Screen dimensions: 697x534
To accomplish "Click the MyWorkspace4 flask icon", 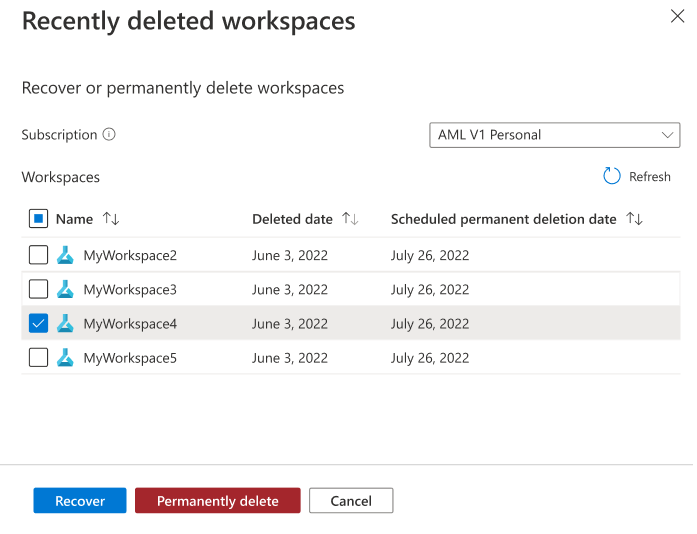I will (x=66, y=323).
